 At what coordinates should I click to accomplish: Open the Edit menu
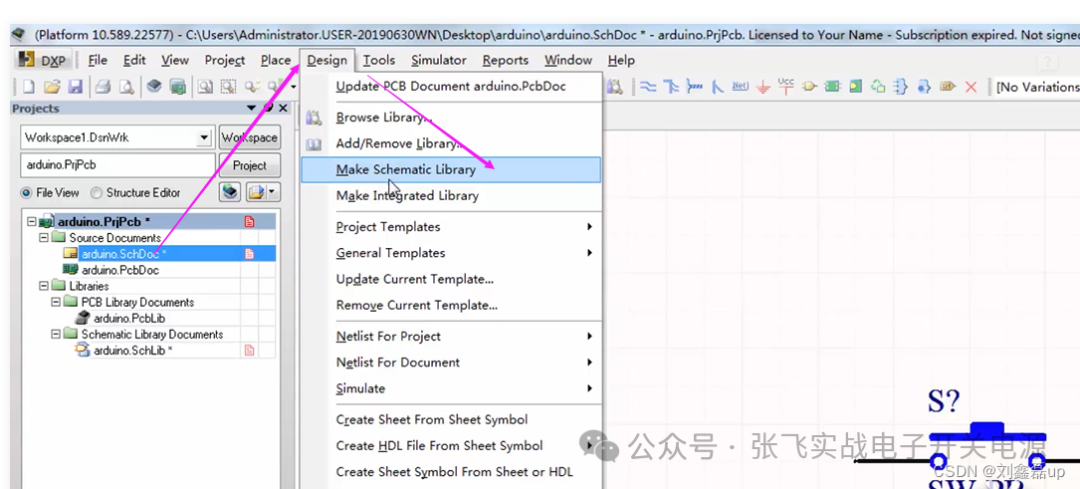[134, 61]
